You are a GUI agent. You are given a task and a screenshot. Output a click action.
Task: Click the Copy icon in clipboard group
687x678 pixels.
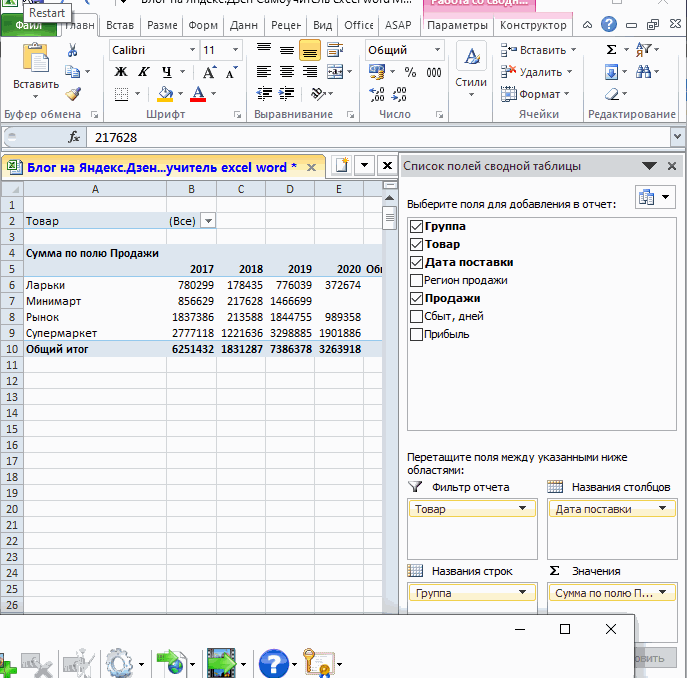coord(72,71)
